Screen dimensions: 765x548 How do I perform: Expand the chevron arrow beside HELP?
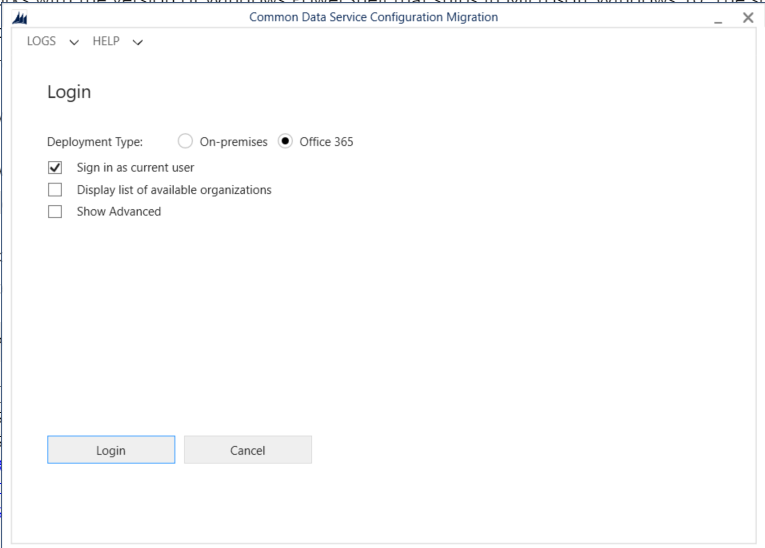coord(137,42)
